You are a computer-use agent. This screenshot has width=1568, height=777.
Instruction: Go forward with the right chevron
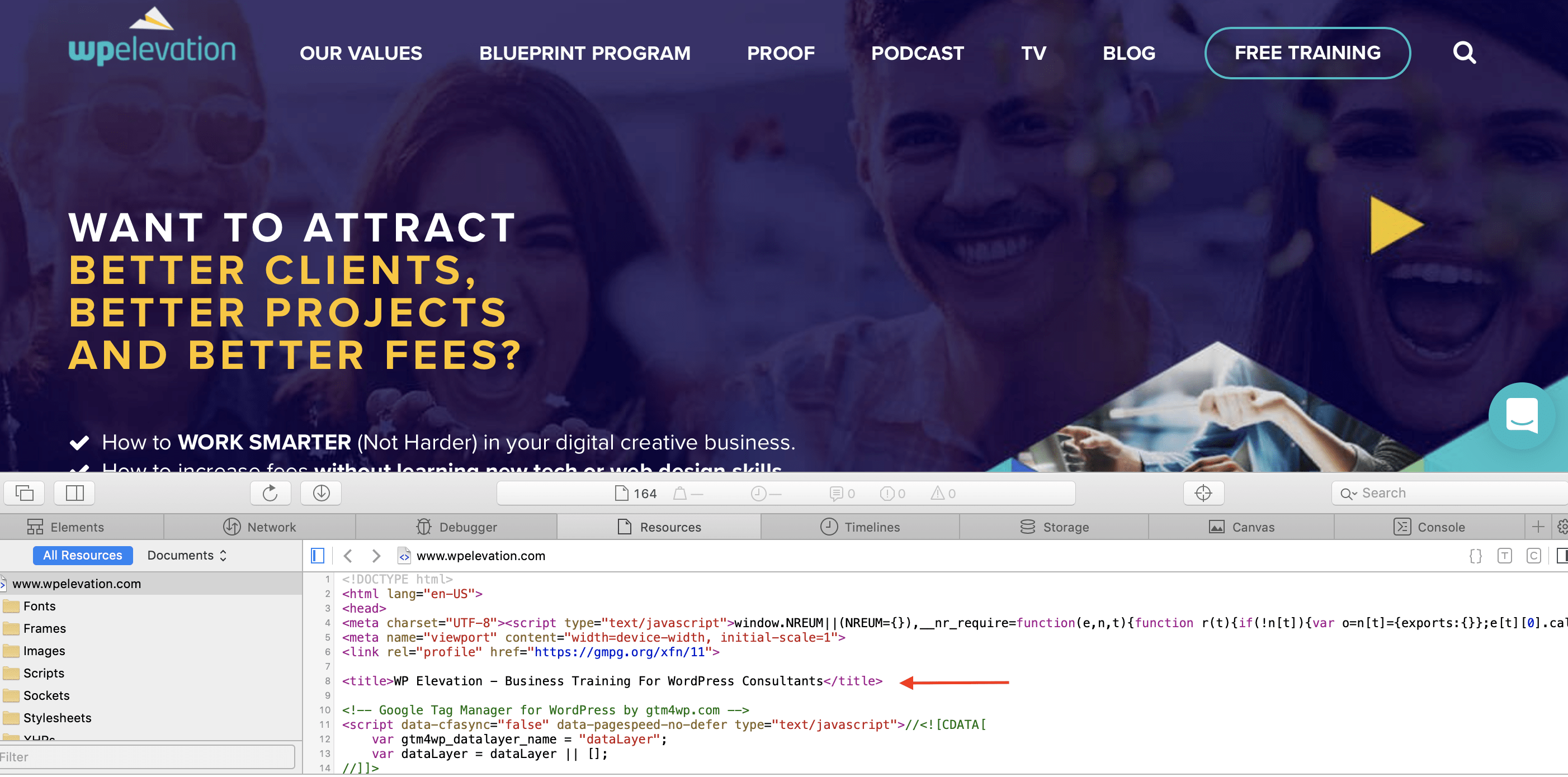tap(376, 556)
